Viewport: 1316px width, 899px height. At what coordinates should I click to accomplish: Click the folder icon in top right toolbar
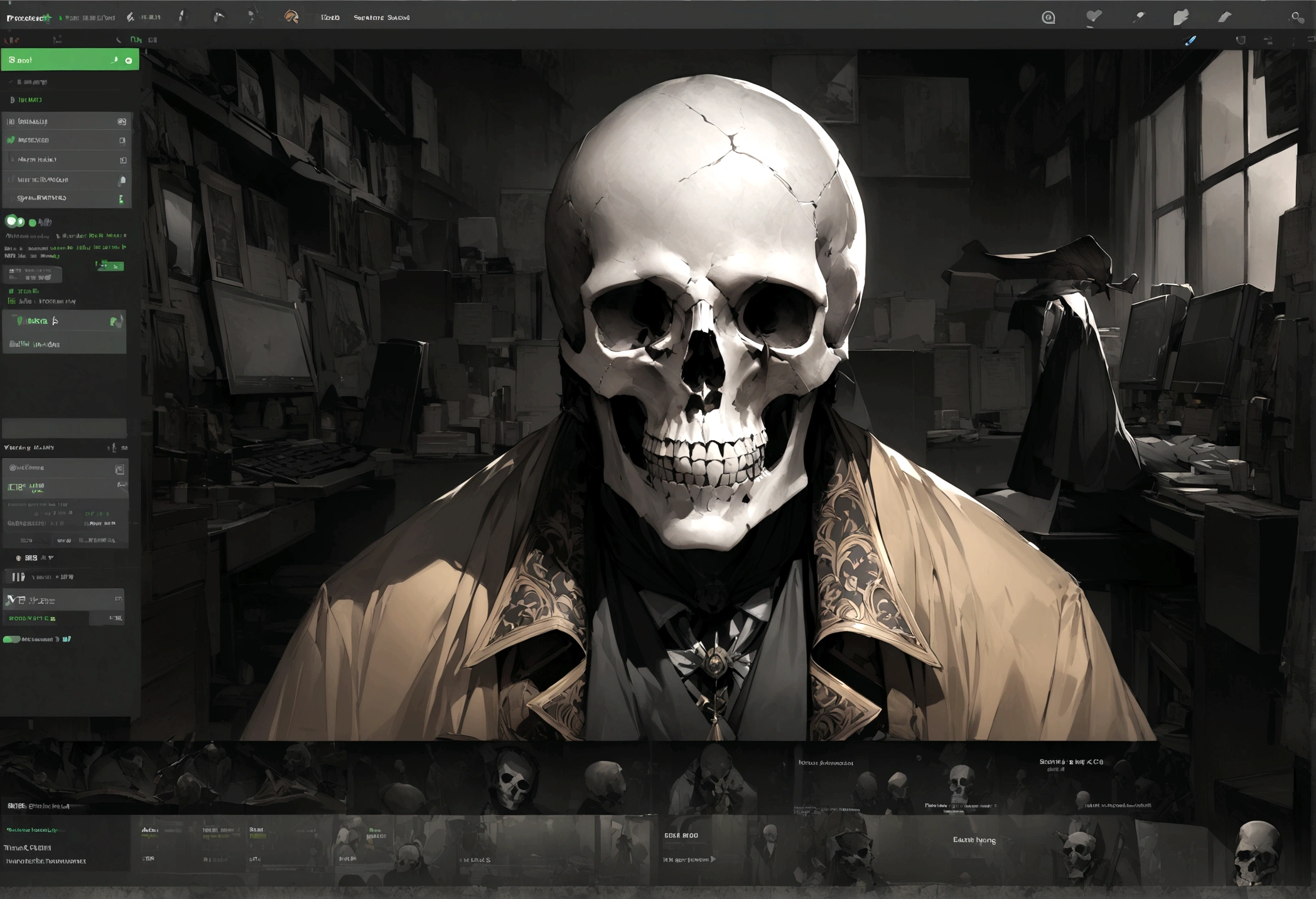tap(1181, 17)
